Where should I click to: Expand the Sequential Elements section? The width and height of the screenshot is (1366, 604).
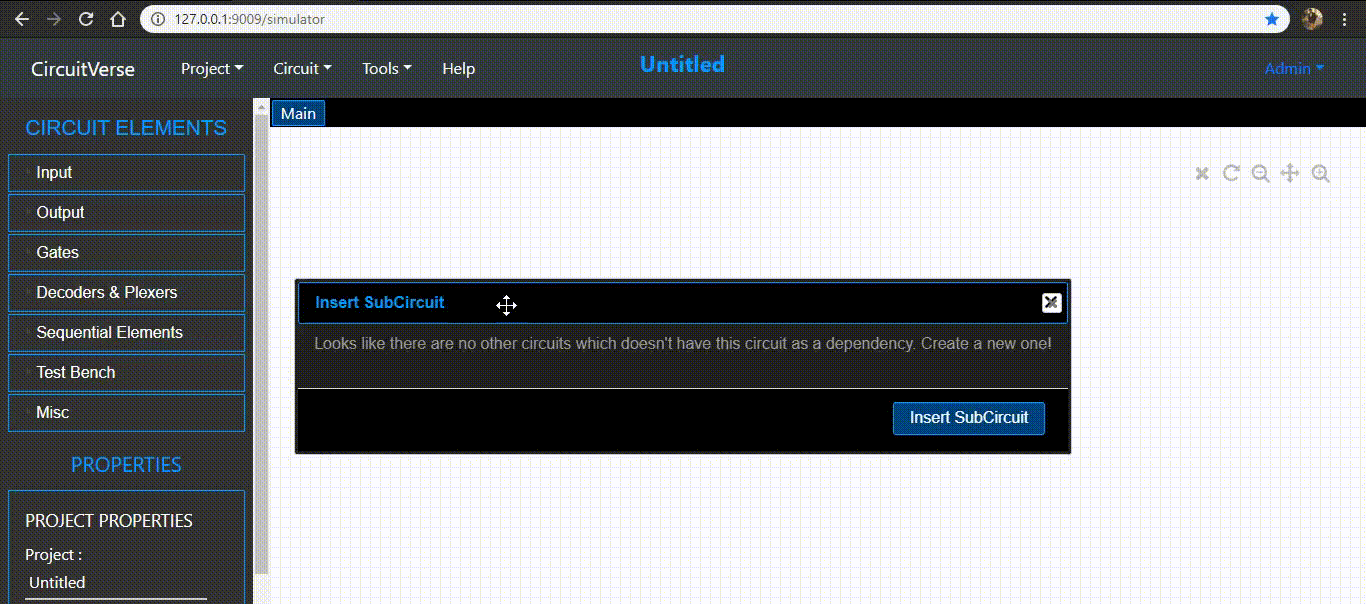click(x=126, y=332)
